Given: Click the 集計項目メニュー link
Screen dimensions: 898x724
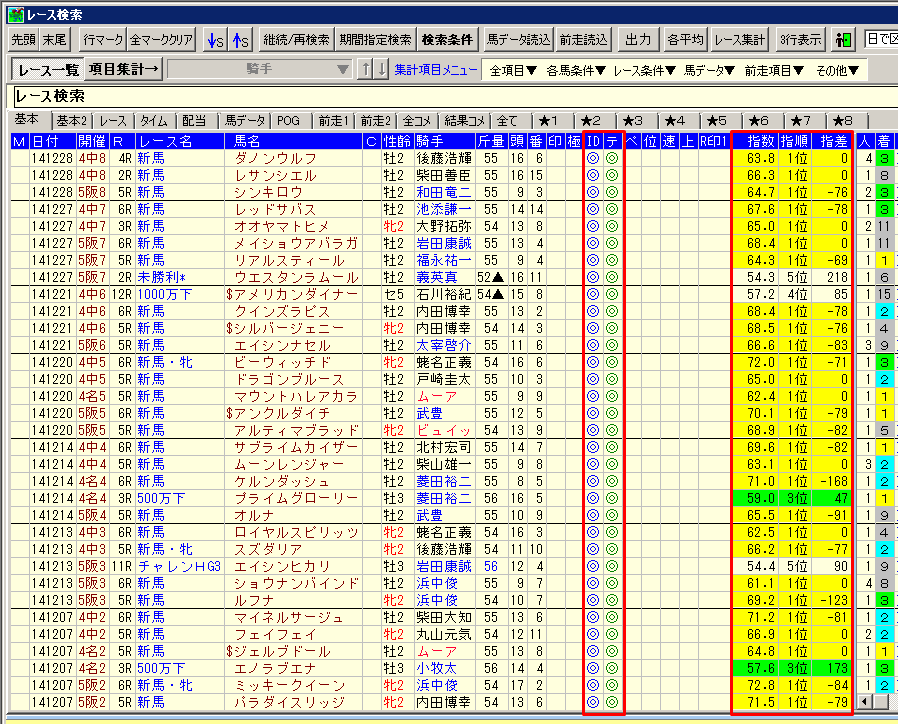Looking at the screenshot, I should tap(436, 70).
